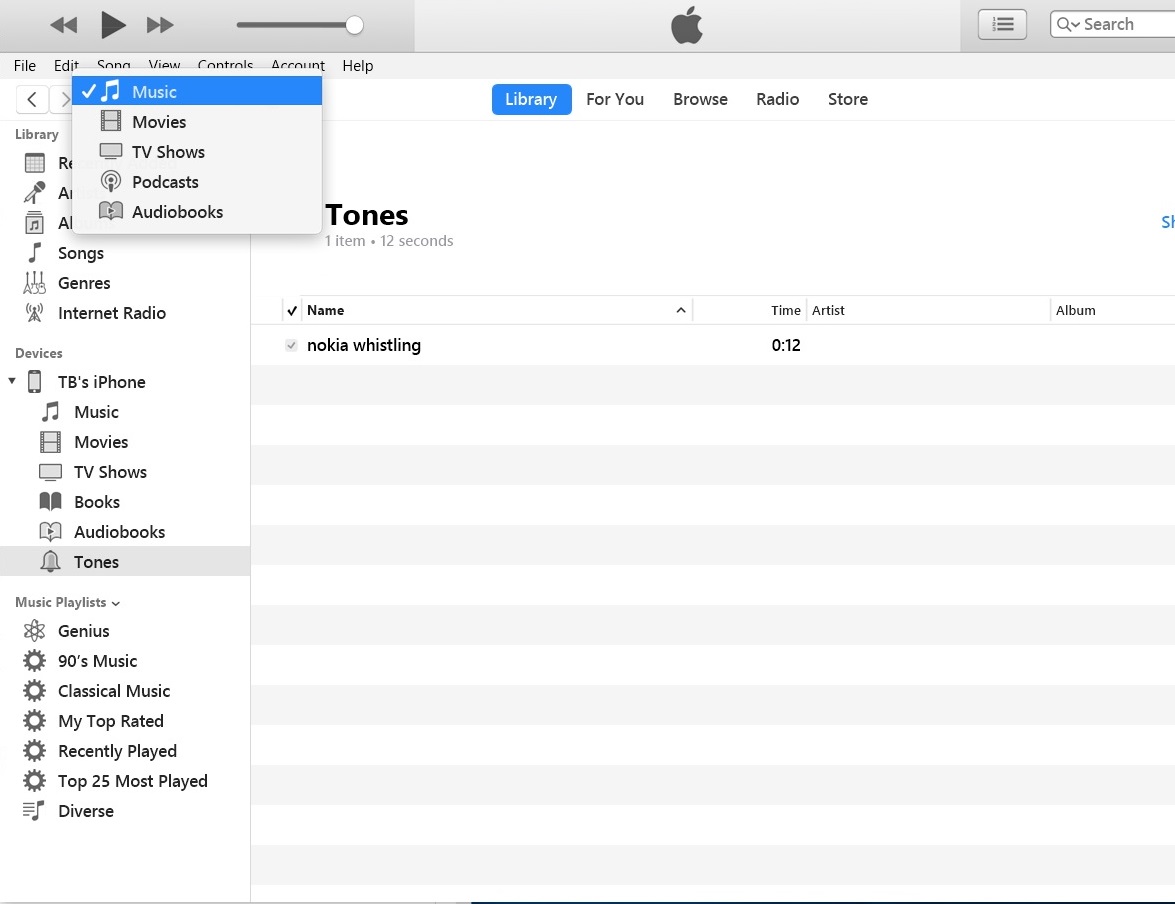Skip forward with the fast-forward button
Screen dimensions: 1175x904
click(160, 25)
